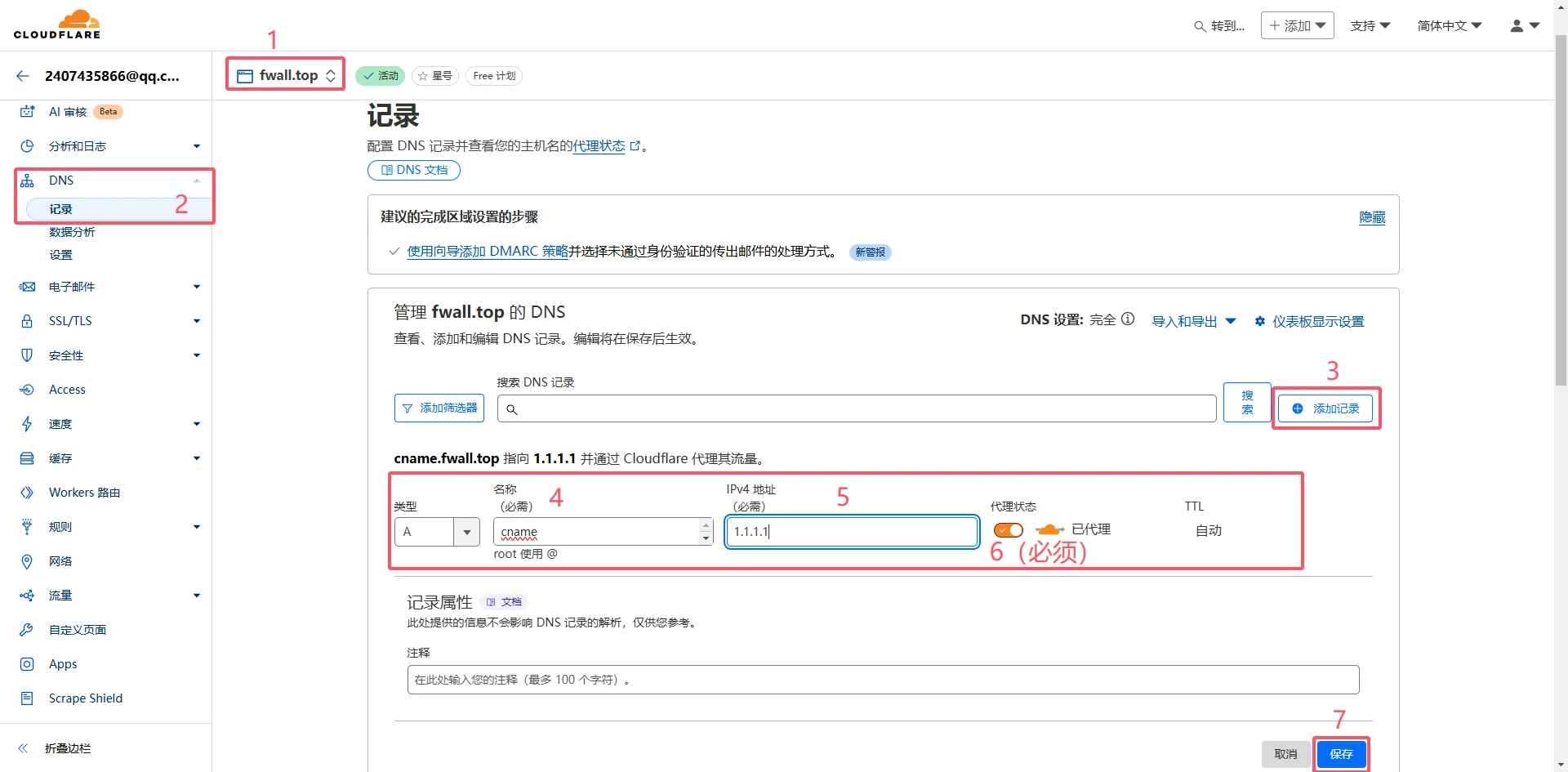The width and height of the screenshot is (1568, 772).
Task: Click the Workers routes sidebar icon
Action: [27, 493]
